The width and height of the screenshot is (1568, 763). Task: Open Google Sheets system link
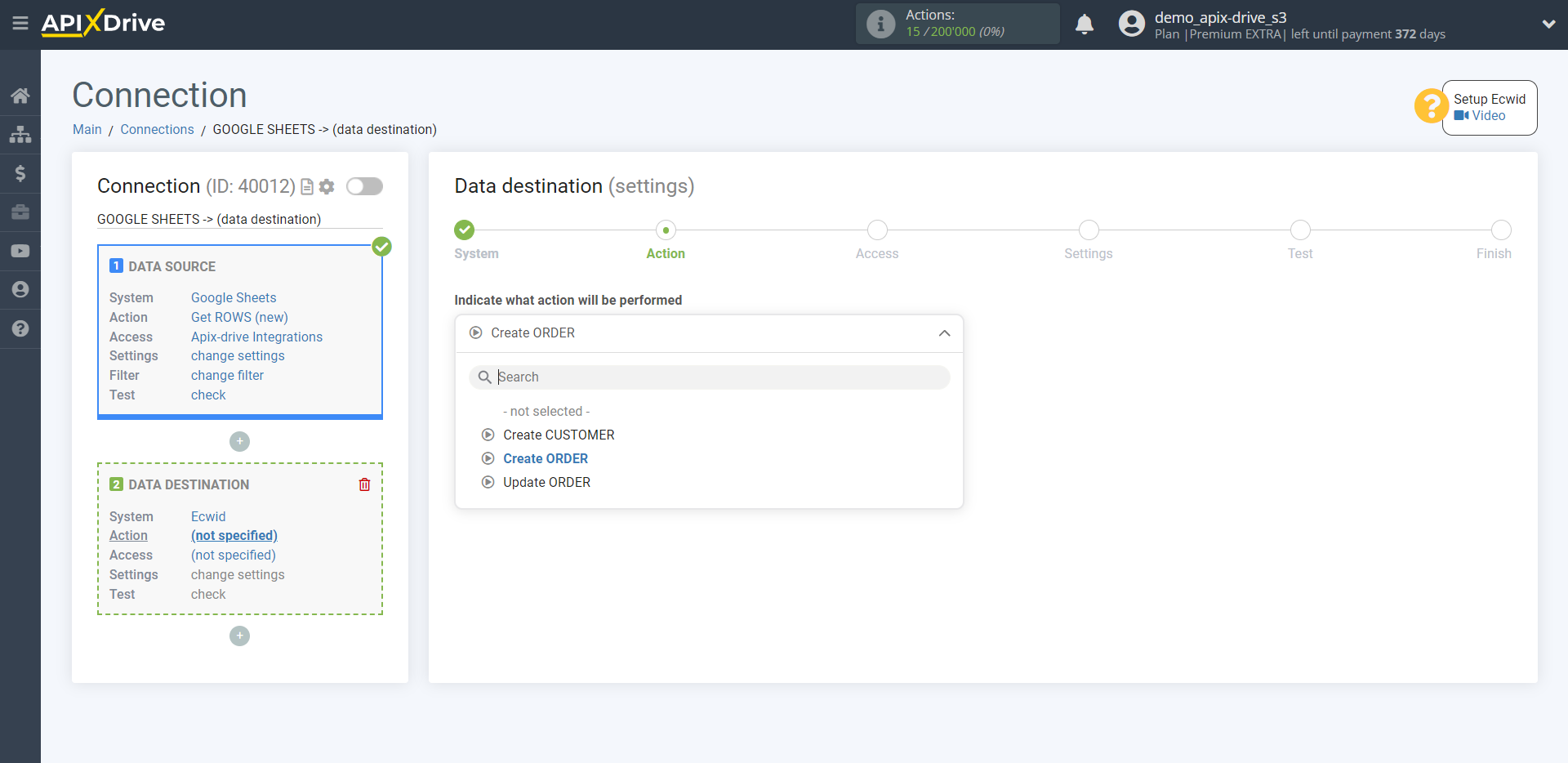234,297
